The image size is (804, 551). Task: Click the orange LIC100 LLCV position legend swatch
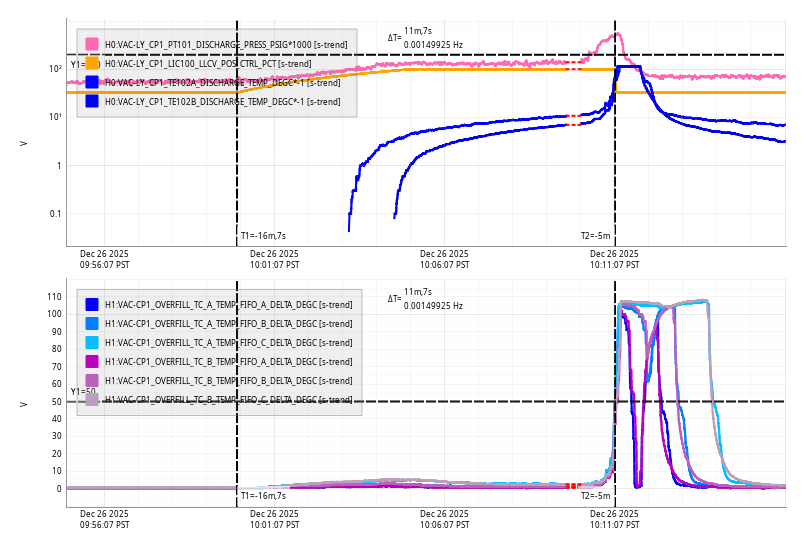tap(92, 63)
